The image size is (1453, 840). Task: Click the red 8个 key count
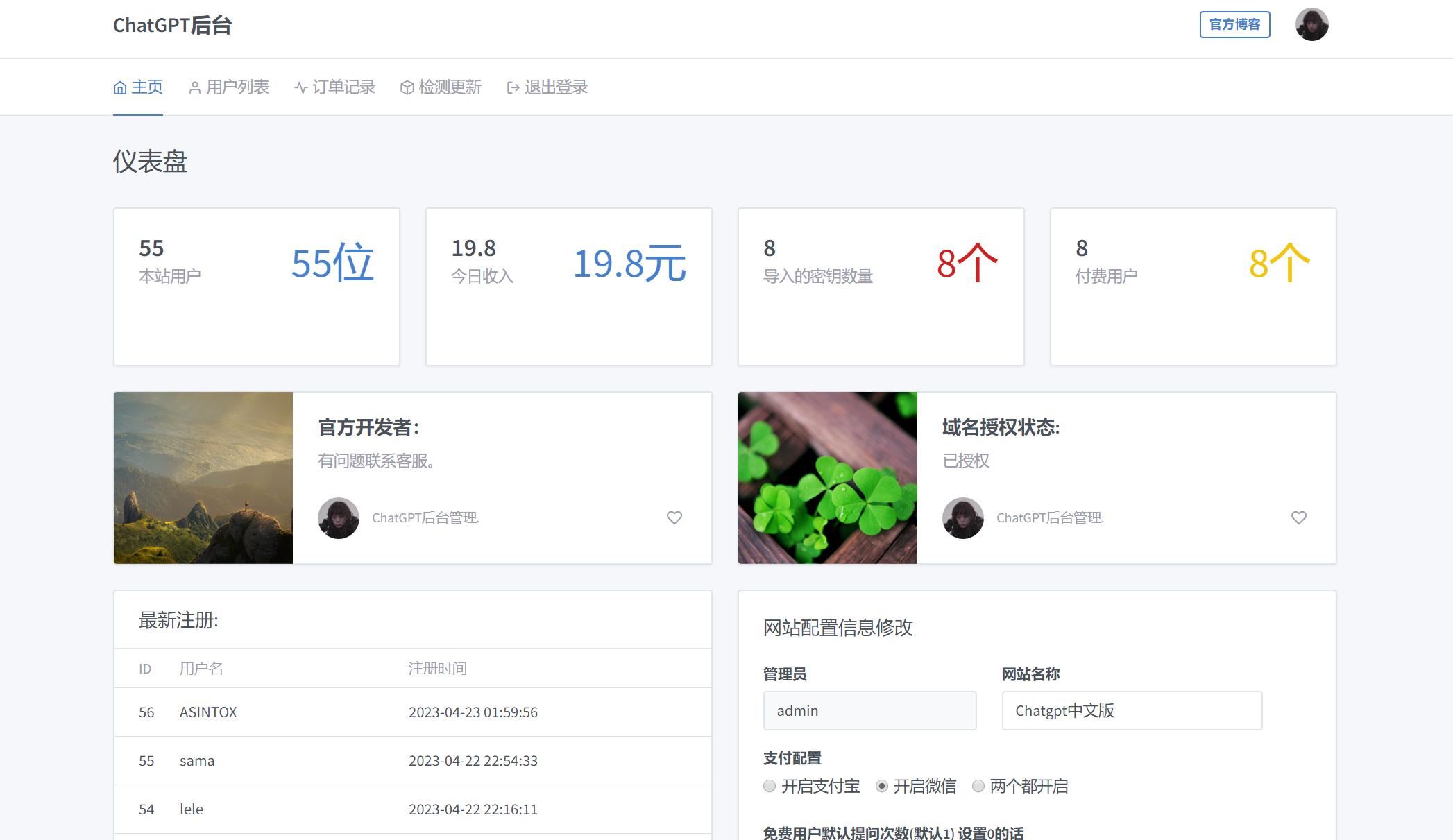(967, 264)
